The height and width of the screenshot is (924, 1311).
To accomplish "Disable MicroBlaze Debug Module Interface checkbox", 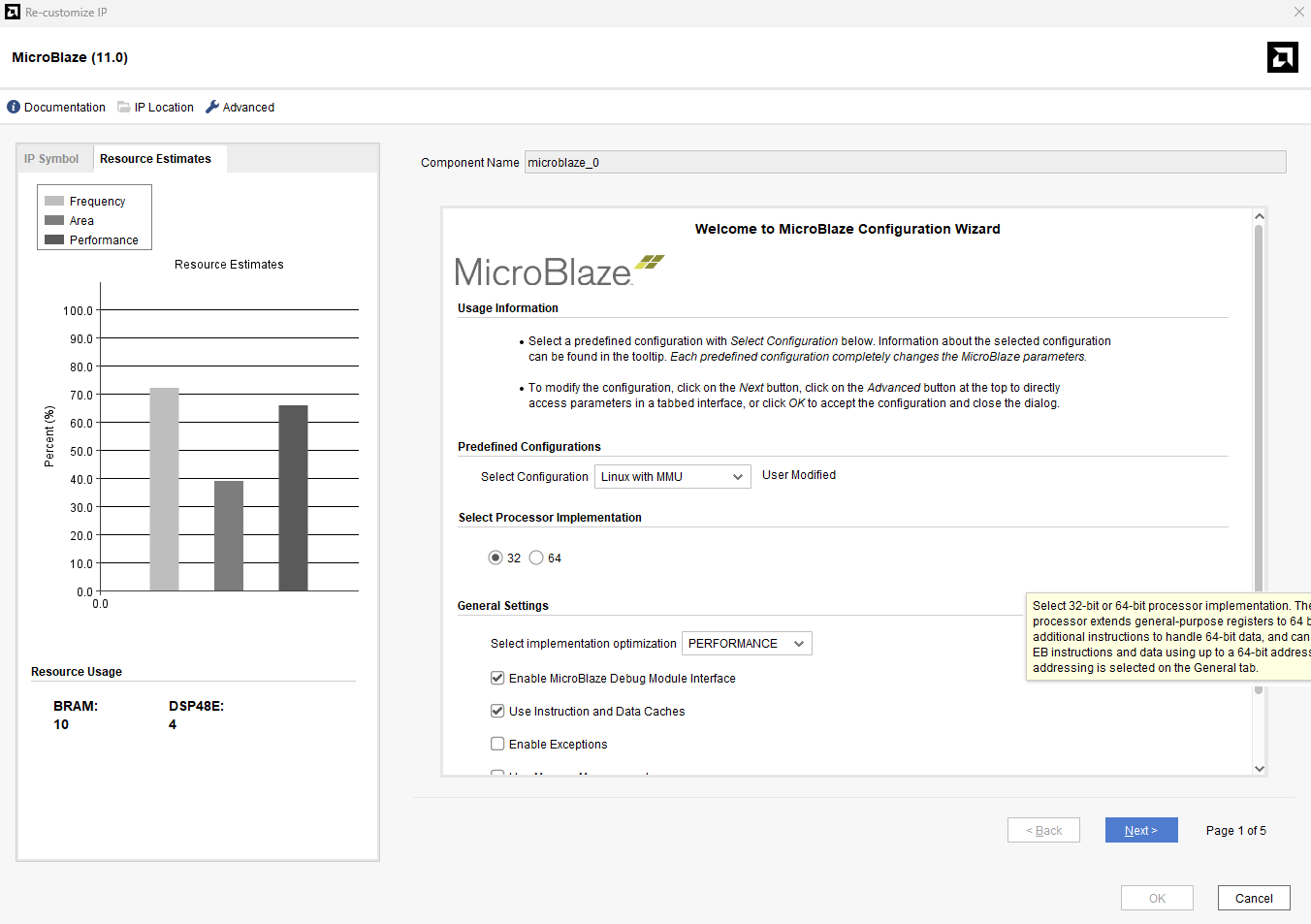I will 497,679.
